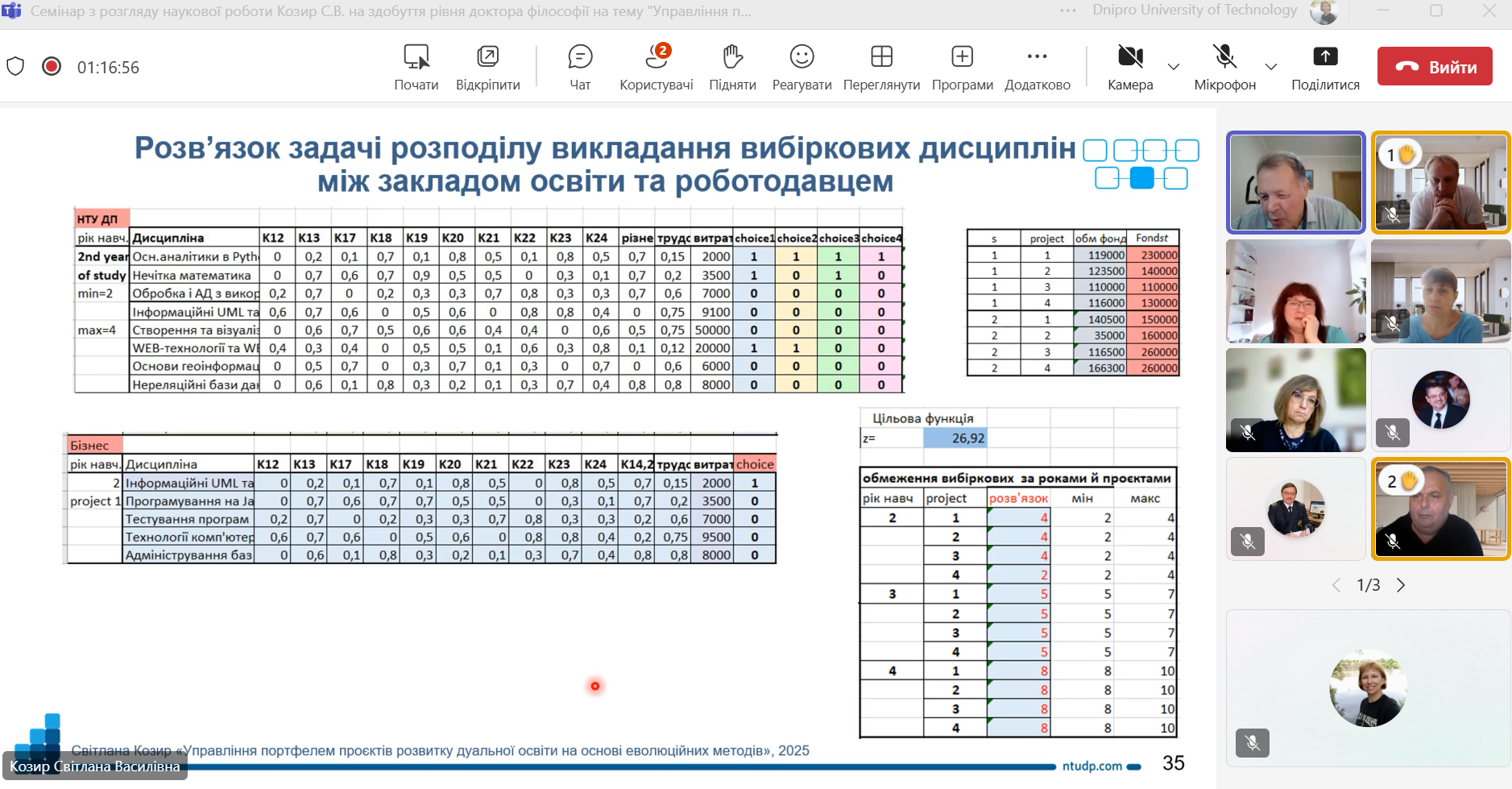Open the Реагувати reactions menu

tap(802, 66)
